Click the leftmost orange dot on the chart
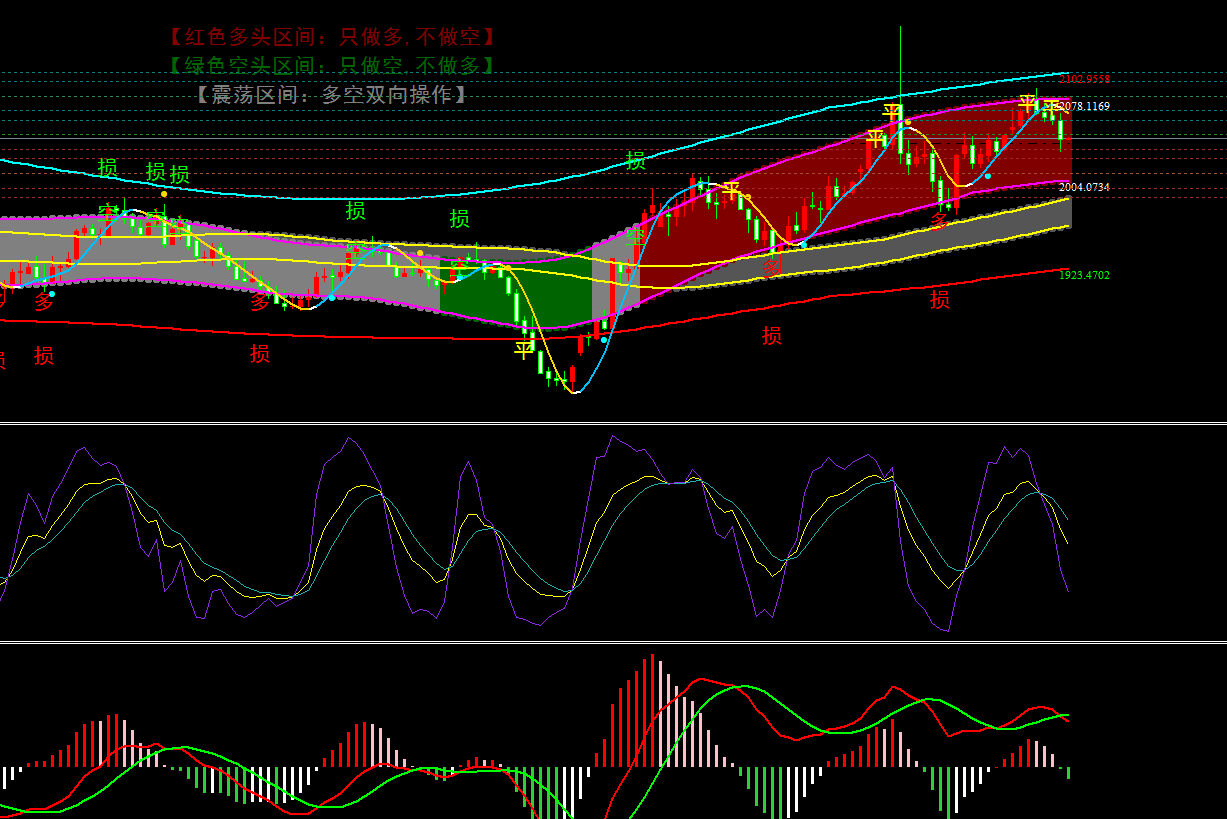The height and width of the screenshot is (819, 1227). (164, 194)
